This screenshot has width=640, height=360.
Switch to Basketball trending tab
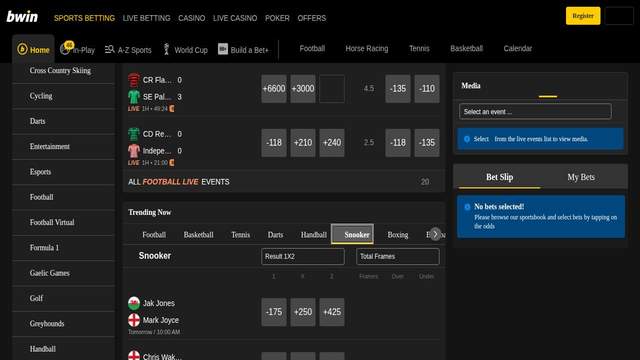tap(198, 235)
